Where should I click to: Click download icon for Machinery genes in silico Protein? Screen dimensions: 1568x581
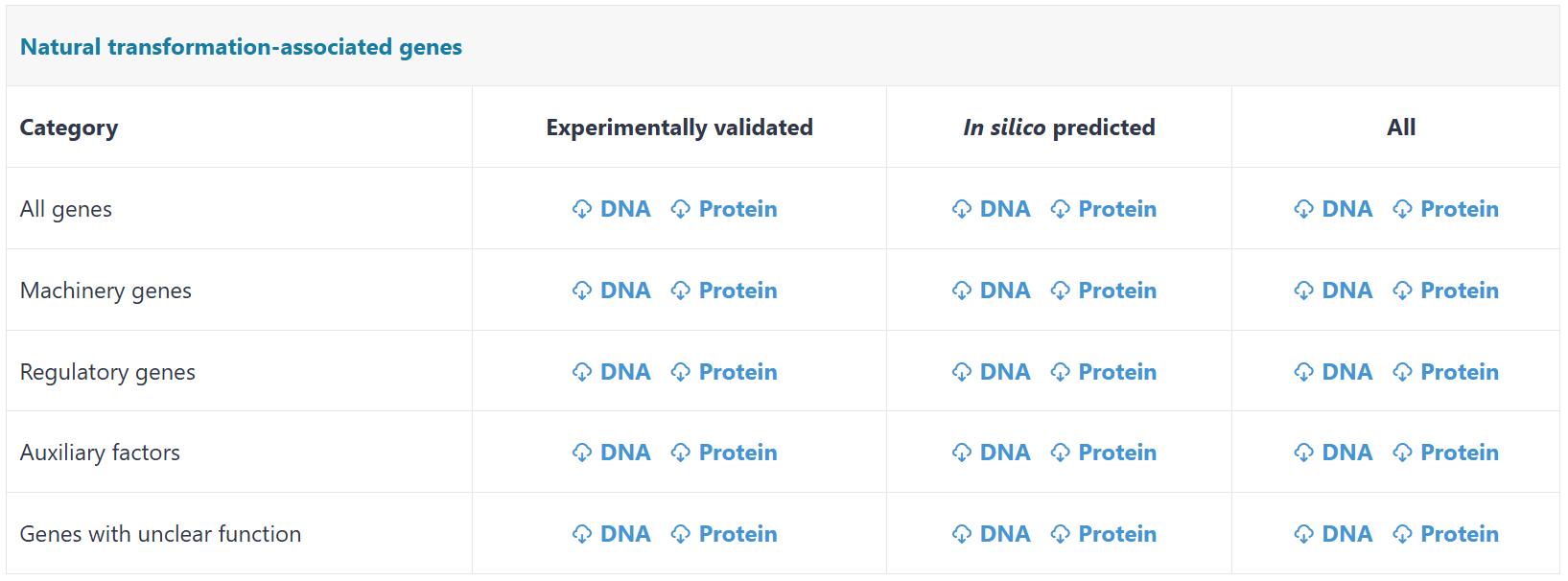(x=1060, y=290)
